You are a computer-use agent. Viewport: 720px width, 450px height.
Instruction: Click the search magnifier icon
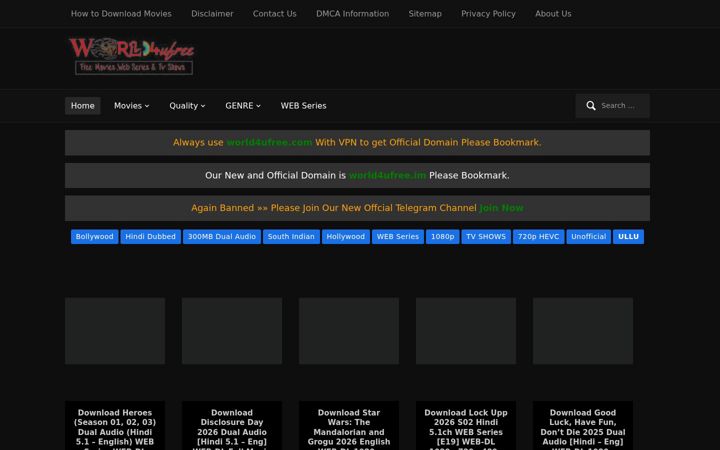tap(591, 106)
